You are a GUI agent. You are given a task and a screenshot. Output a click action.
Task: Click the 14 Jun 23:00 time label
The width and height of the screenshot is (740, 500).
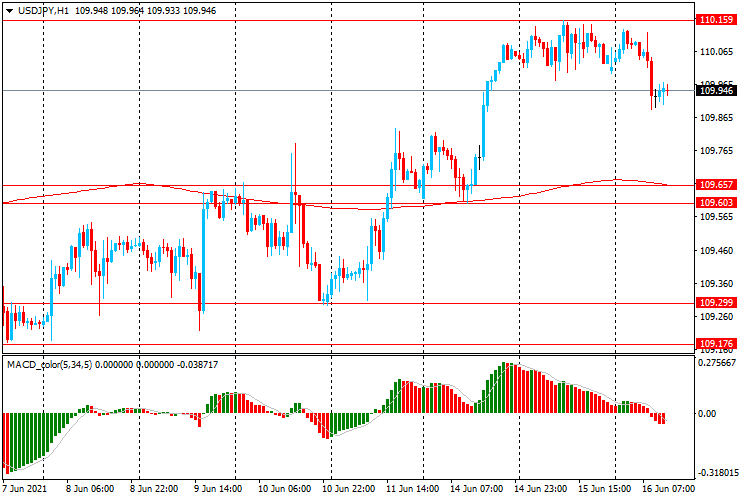(x=541, y=488)
